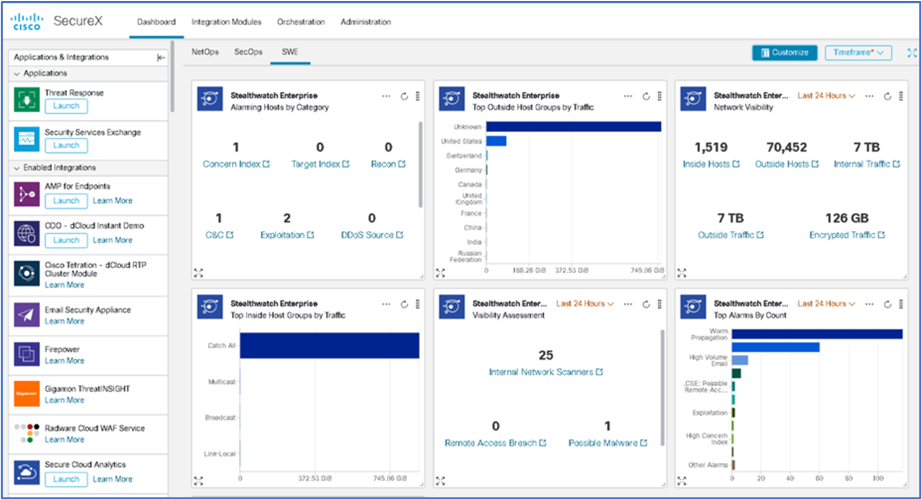Click Alarming Hosts tile scrollbar

420,165
